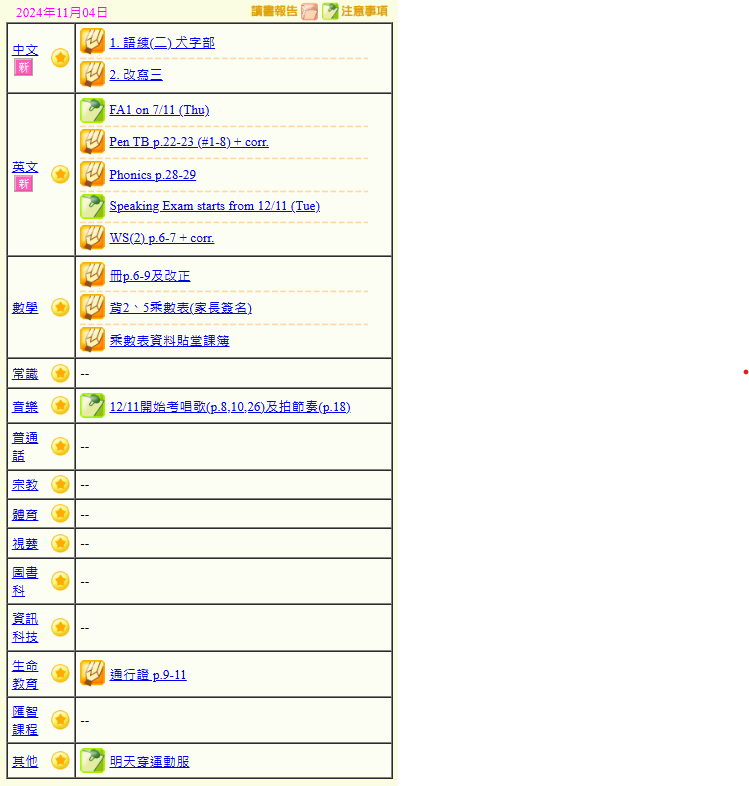Screen dimensions: 749x786
Task: Click the 2024年11月04日 date text
Action: coord(62,13)
